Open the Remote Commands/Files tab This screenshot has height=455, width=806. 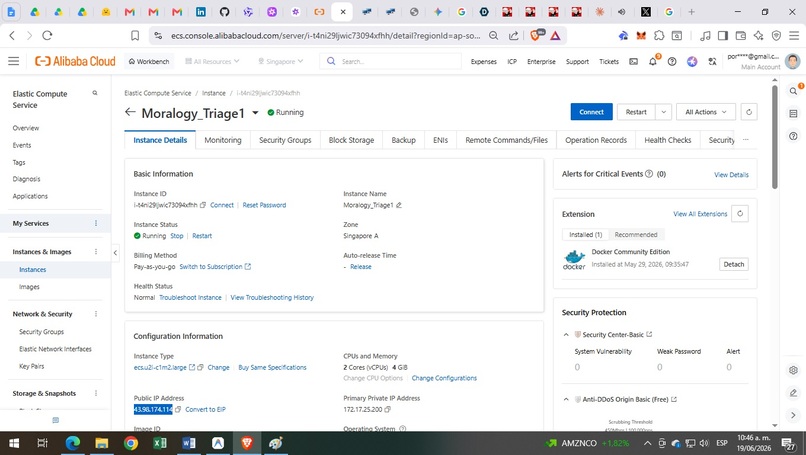coord(506,140)
